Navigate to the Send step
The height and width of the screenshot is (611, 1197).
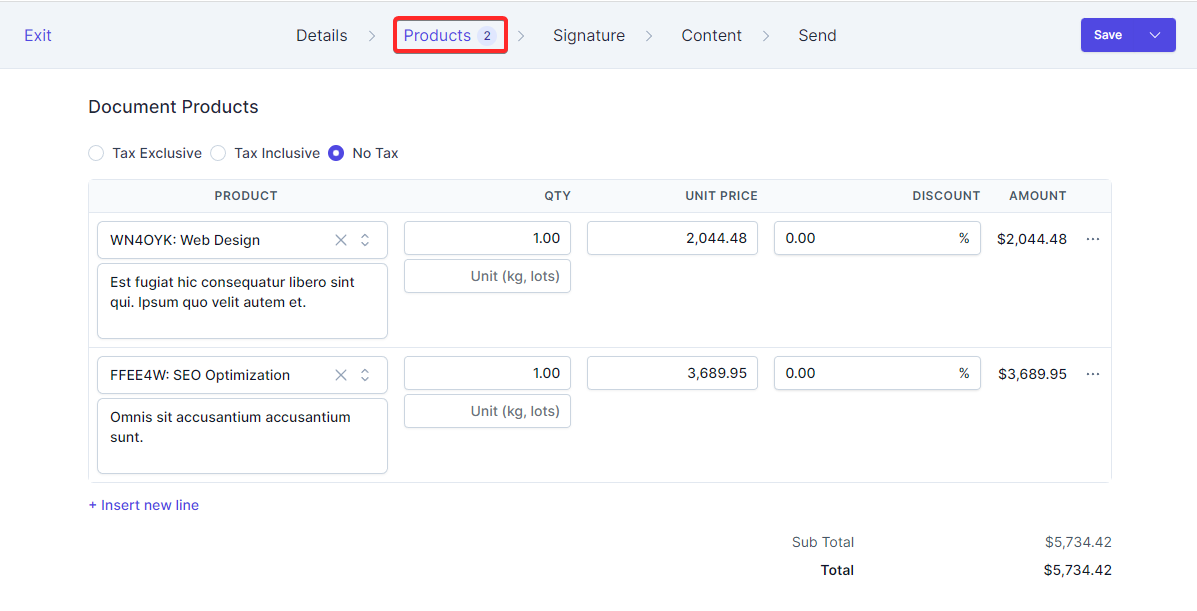(x=816, y=35)
